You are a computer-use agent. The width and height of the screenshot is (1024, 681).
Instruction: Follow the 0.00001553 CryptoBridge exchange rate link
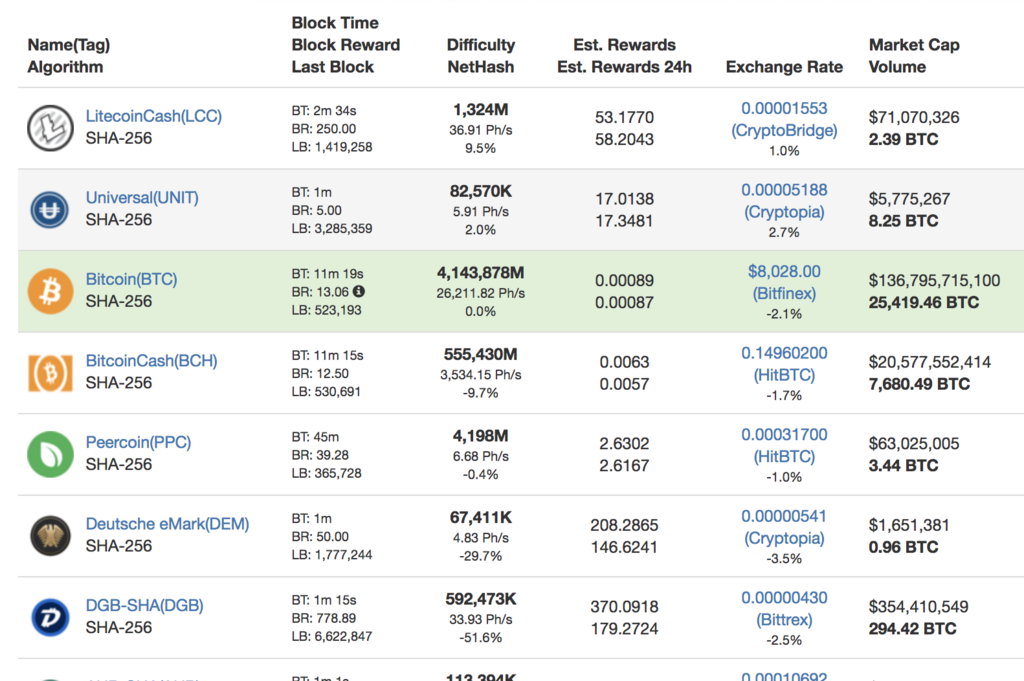coord(784,119)
